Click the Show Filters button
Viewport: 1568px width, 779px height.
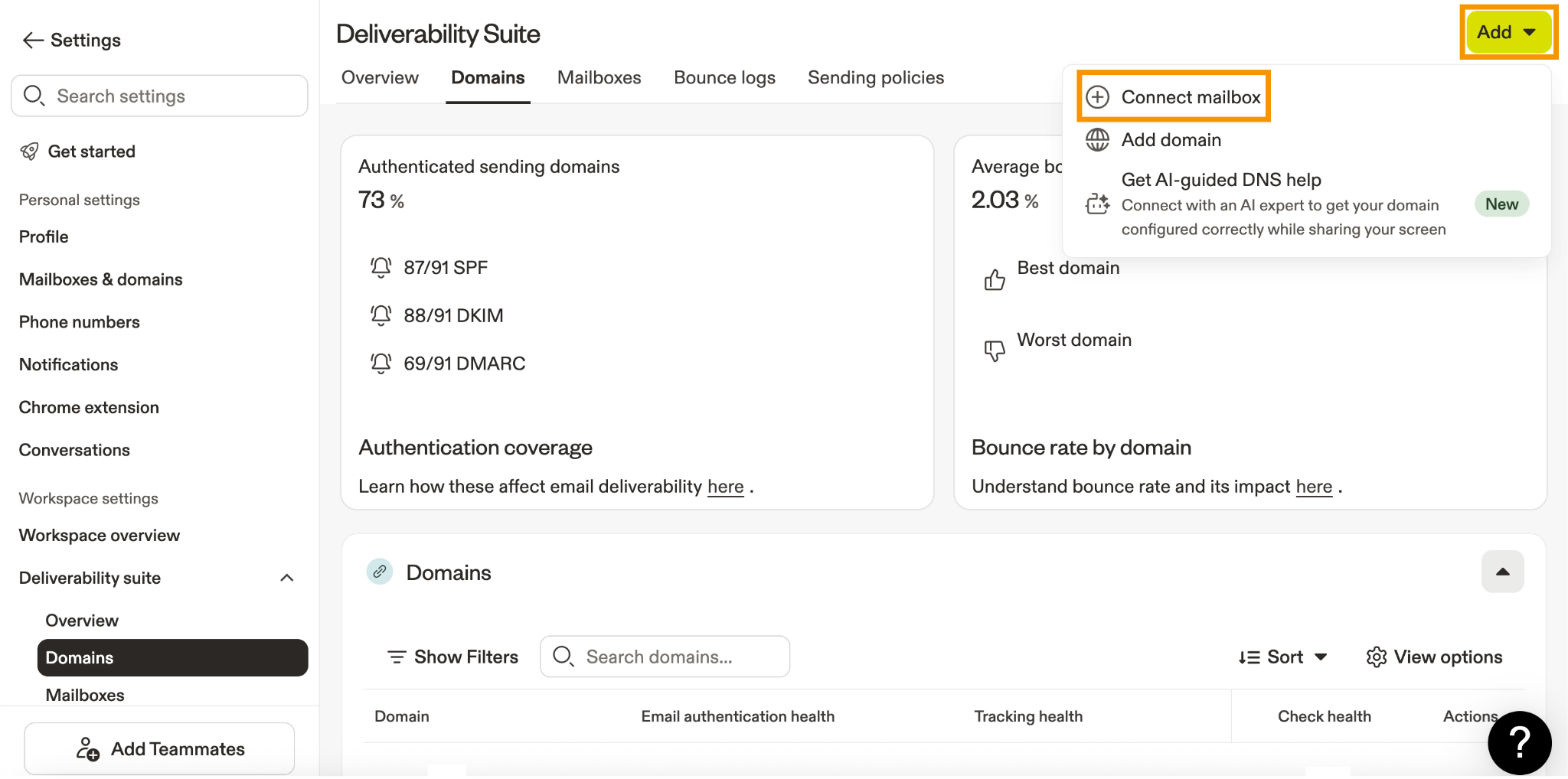(452, 657)
